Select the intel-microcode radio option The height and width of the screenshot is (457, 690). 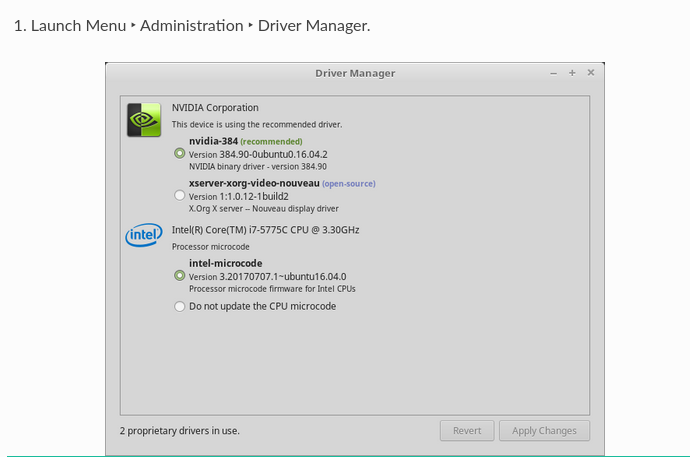[180, 276]
